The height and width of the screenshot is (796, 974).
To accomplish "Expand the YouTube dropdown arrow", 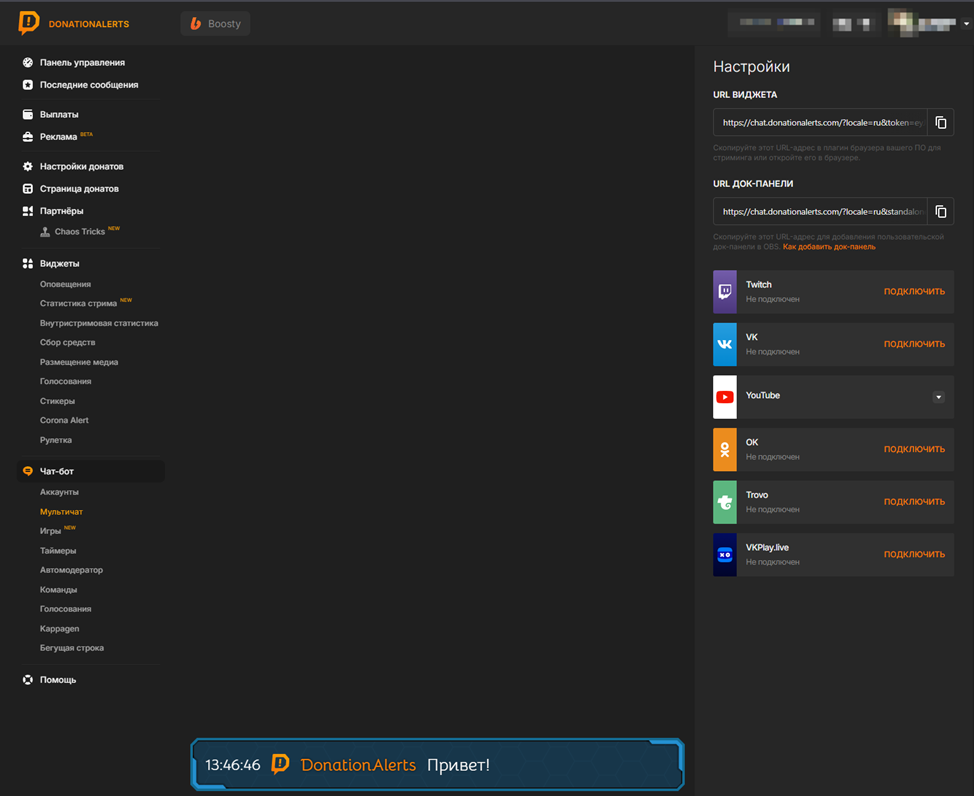I will tap(938, 397).
